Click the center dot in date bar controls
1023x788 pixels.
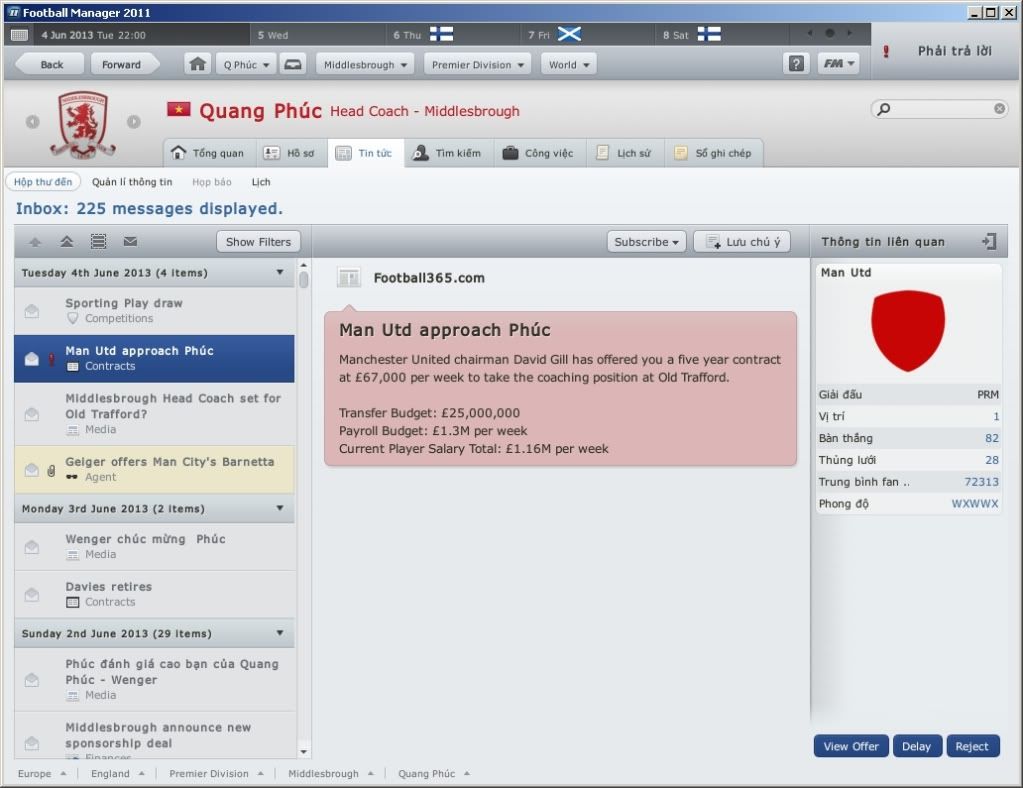[x=829, y=33]
